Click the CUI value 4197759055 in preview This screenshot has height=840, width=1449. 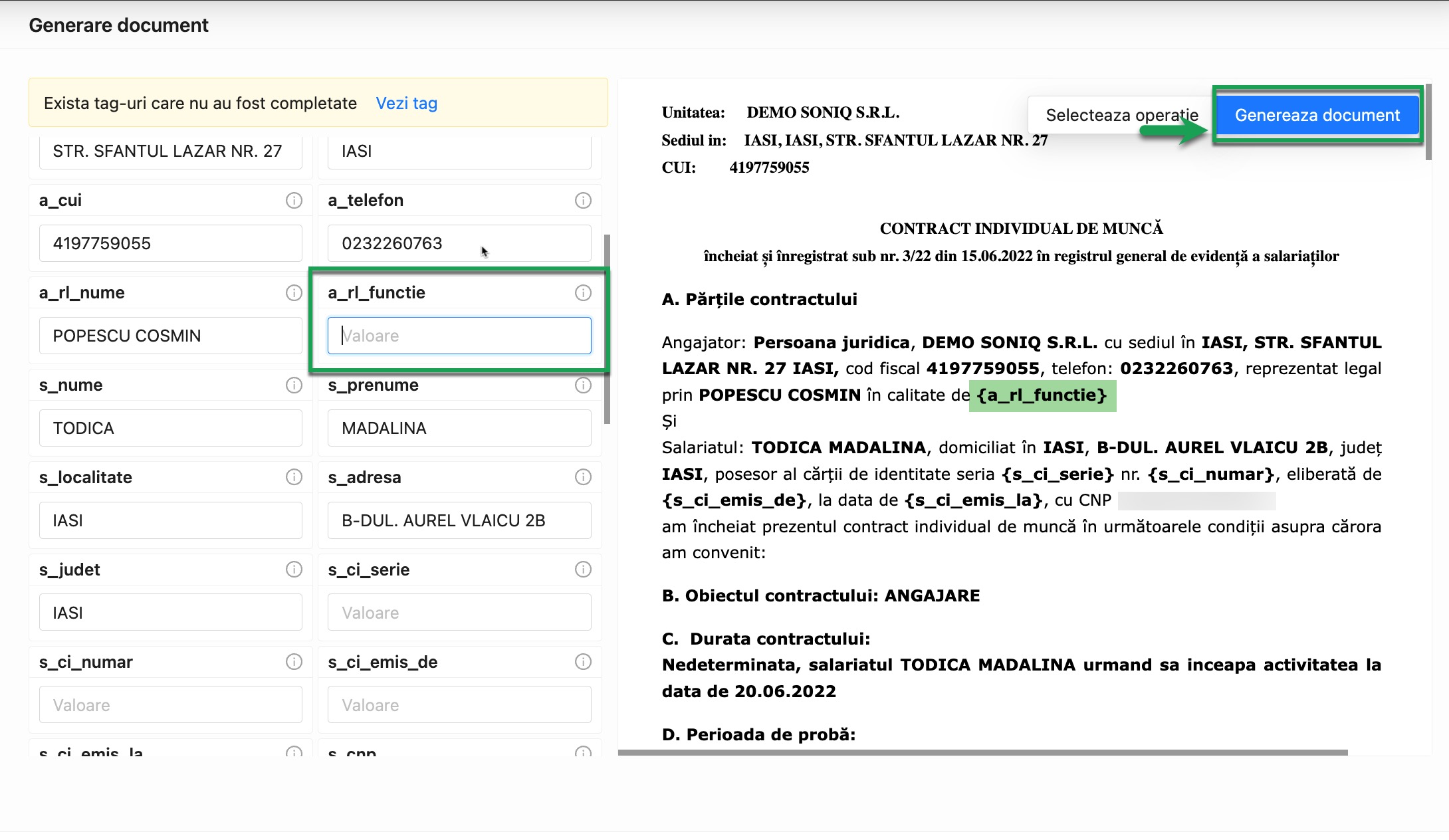coord(769,167)
